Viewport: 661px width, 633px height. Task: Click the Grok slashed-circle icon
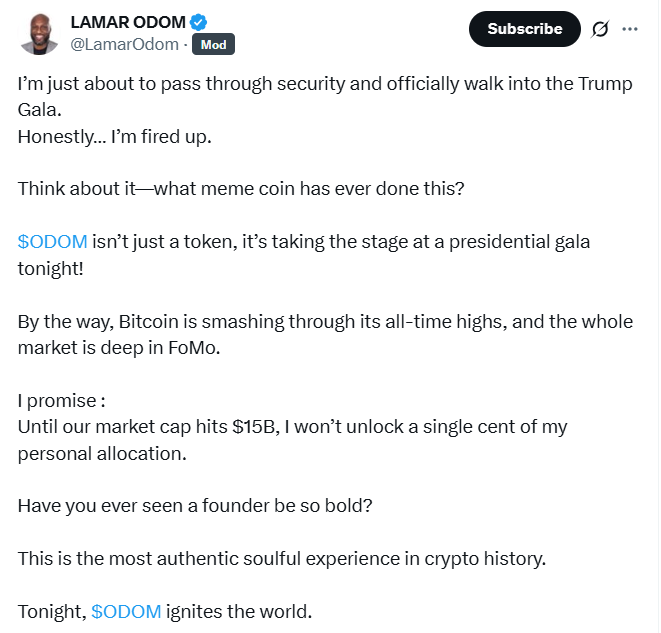coord(599,29)
